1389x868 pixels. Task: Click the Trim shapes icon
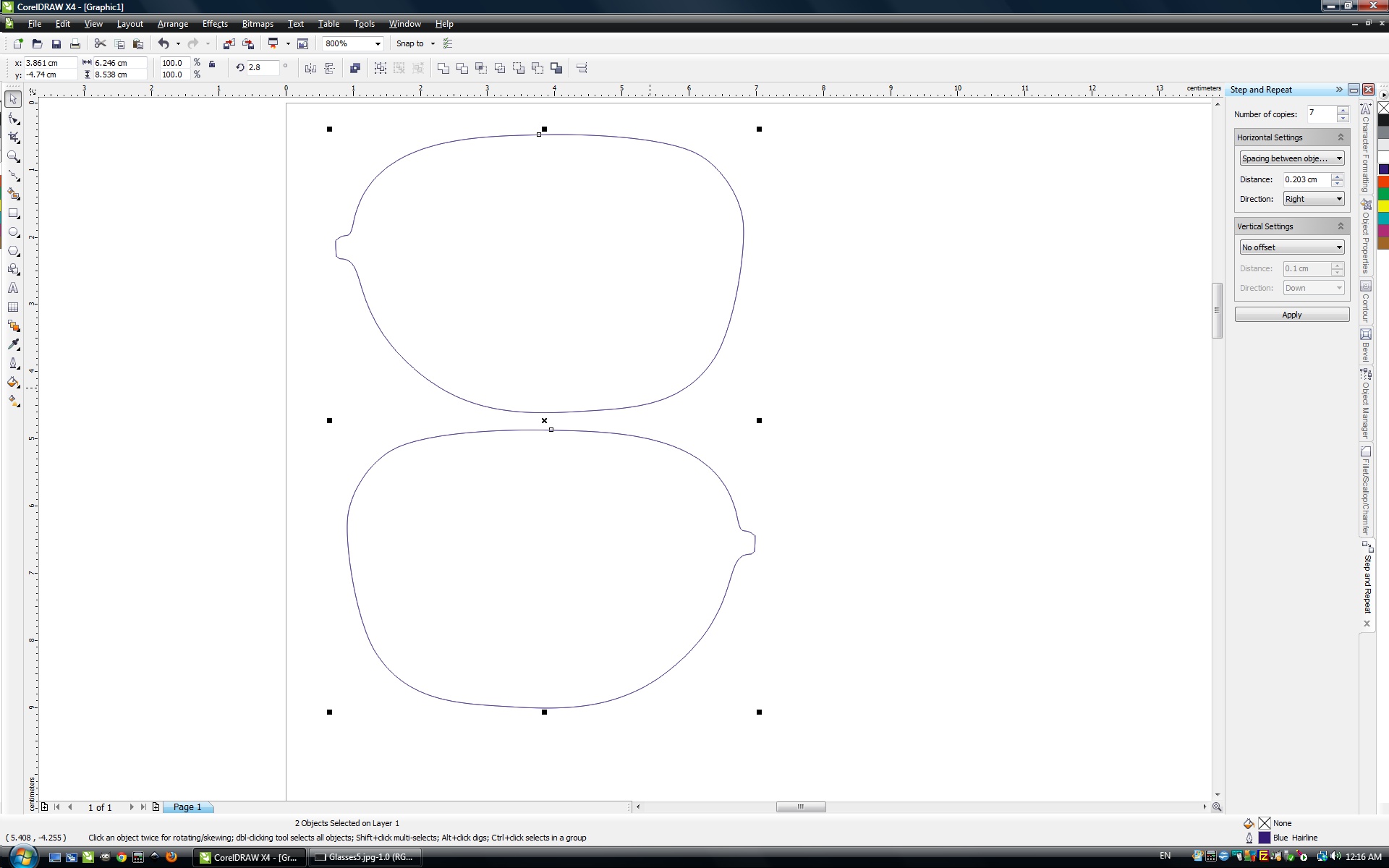(x=462, y=68)
